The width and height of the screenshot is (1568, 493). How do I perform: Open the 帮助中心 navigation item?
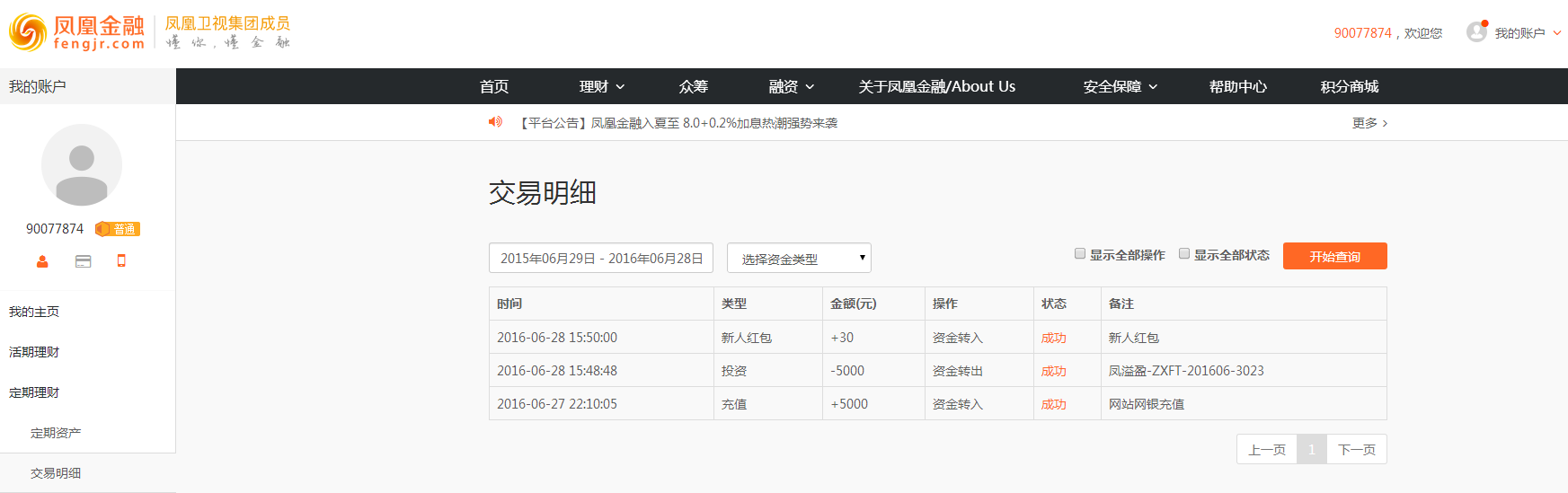click(x=1238, y=86)
